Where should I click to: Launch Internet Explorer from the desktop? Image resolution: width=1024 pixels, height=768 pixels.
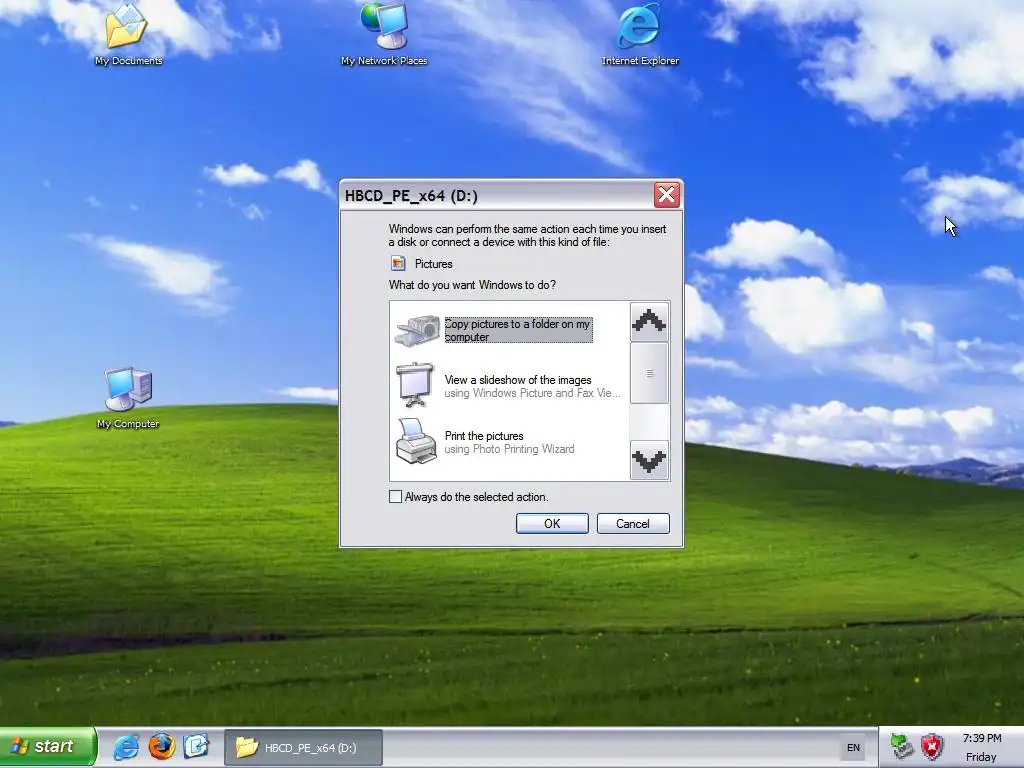(640, 33)
